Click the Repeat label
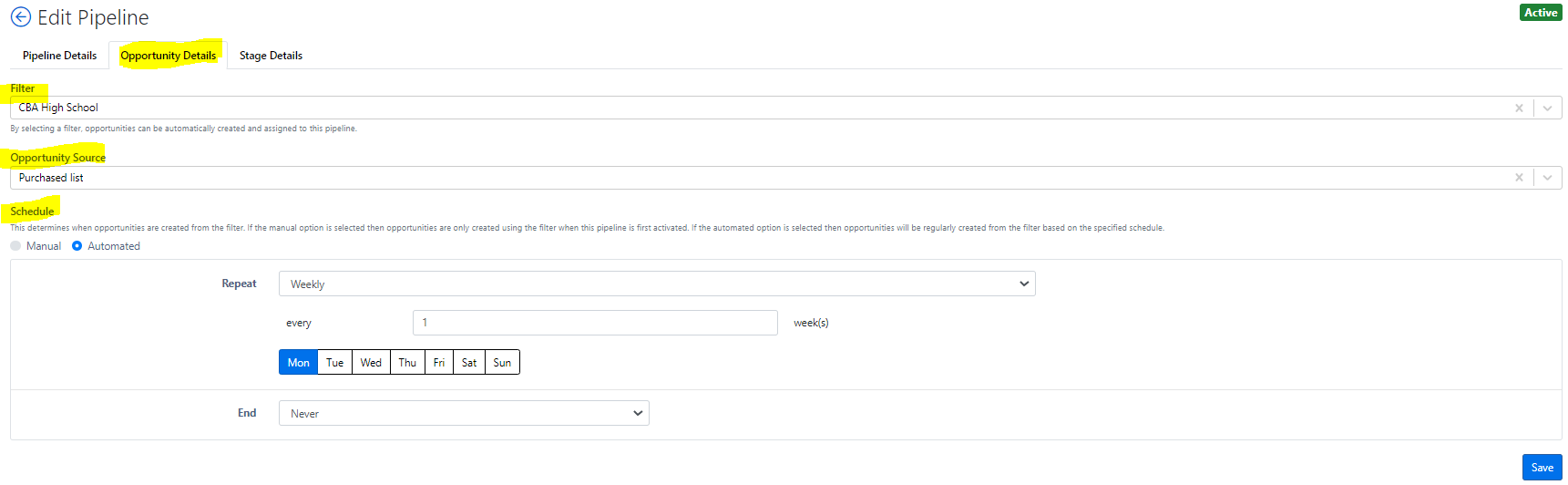This screenshot has width=1568, height=485. click(239, 284)
